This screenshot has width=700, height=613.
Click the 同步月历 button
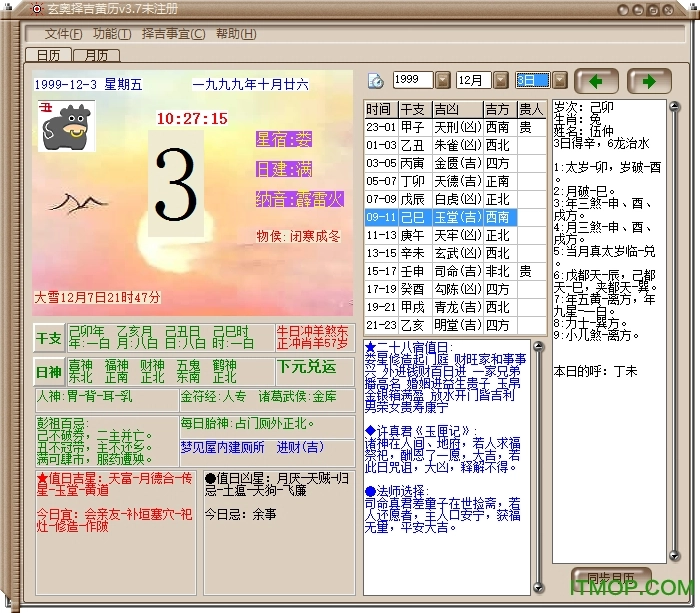tap(611, 578)
